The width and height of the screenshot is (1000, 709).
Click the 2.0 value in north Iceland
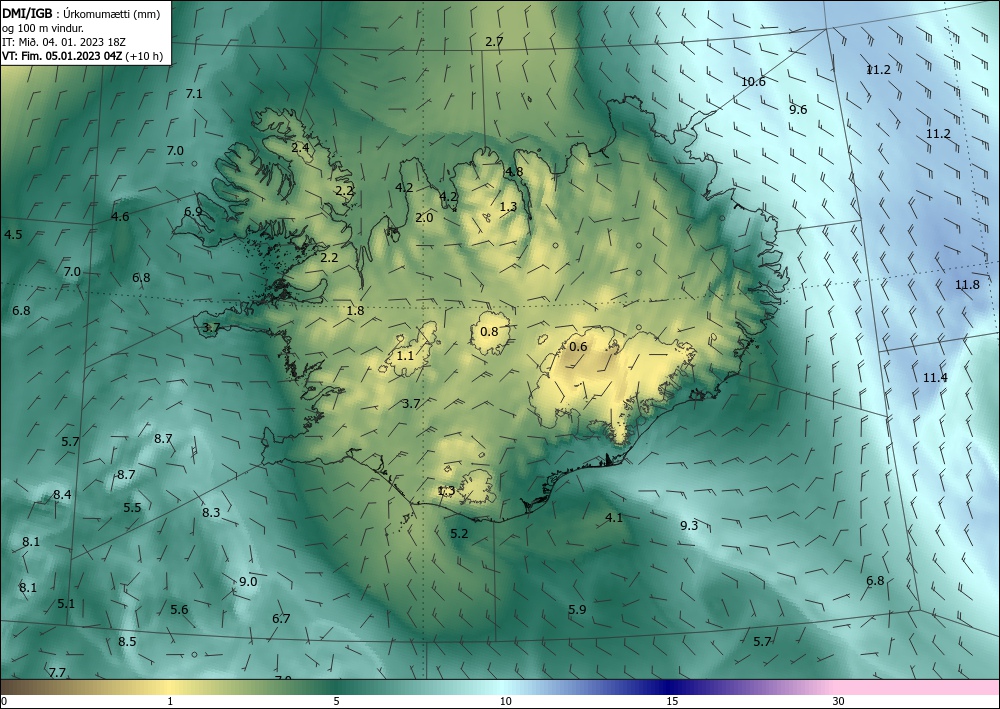[x=424, y=217]
